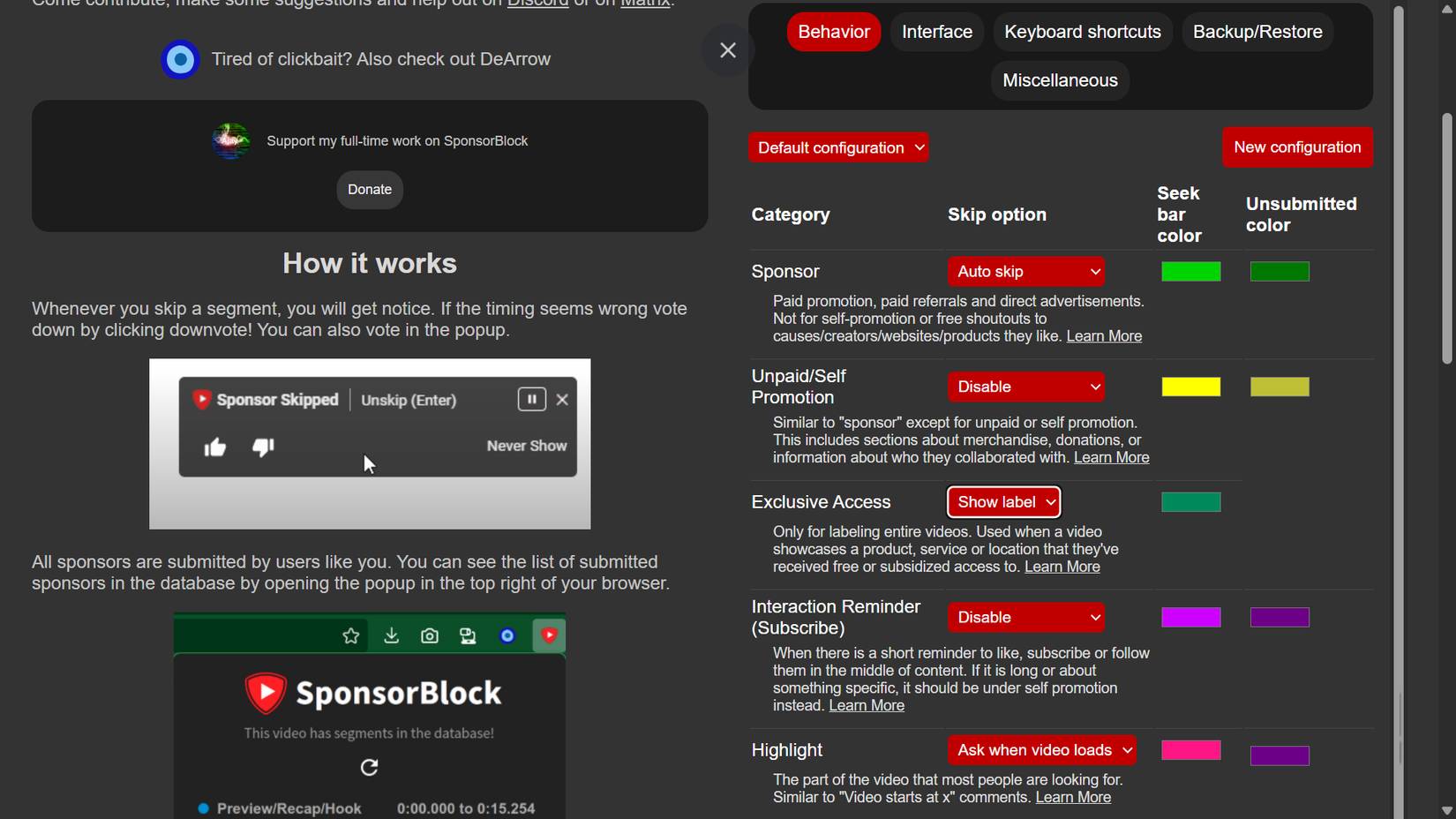
Task: Click the bookmark star icon in the toolbar
Action: 350,635
